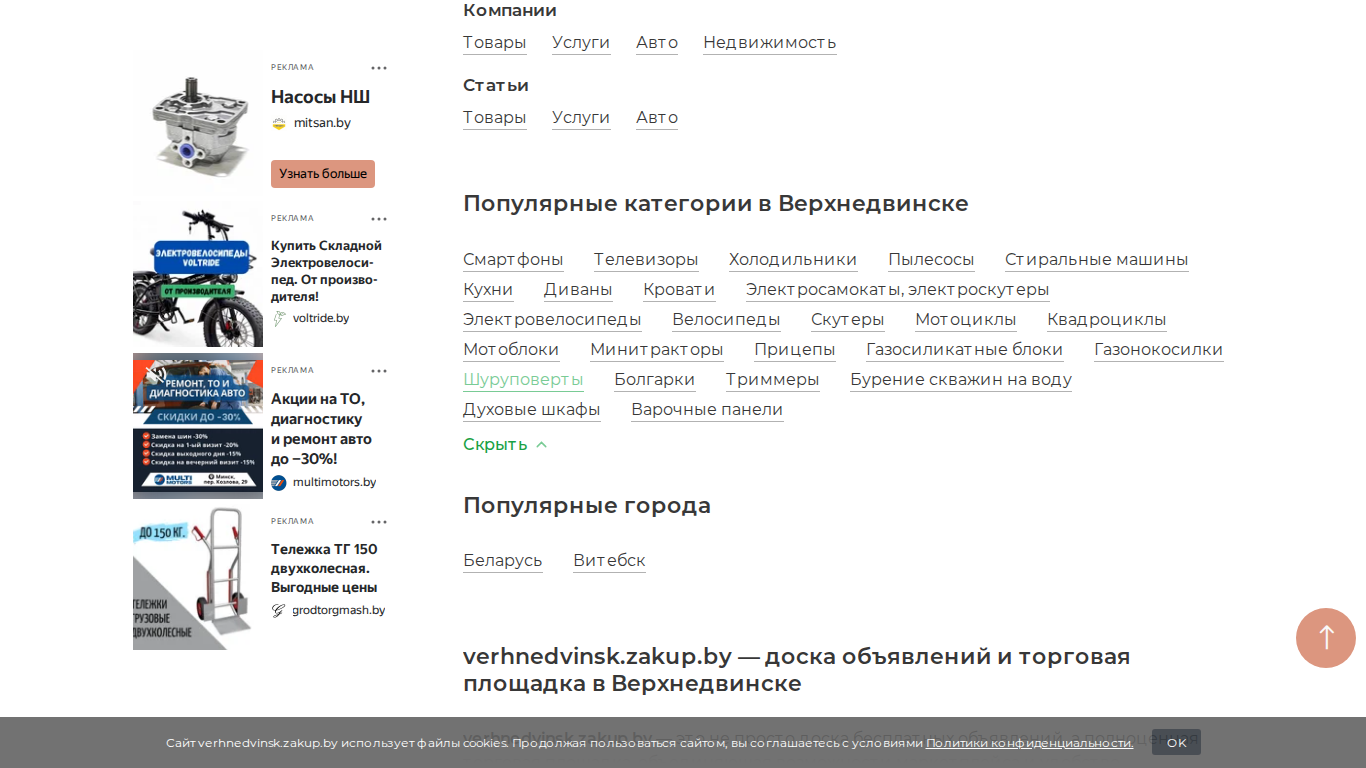Open the pump ad image thumbnail
The height and width of the screenshot is (768, 1366).
(x=198, y=123)
